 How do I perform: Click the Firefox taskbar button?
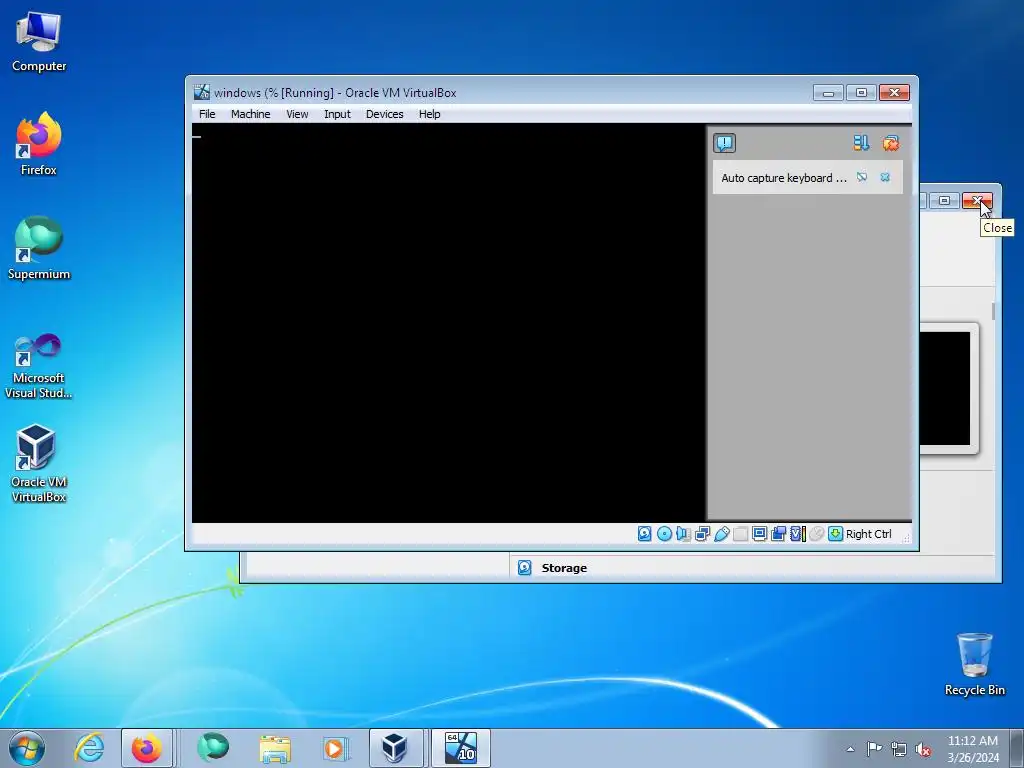[147, 748]
